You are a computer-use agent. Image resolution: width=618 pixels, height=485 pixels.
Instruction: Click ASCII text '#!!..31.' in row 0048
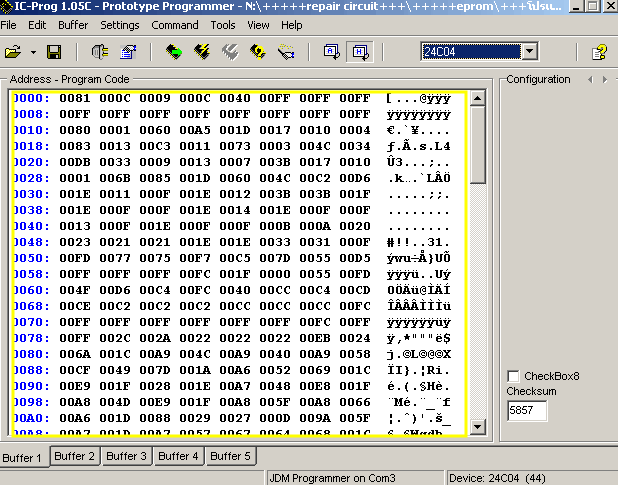418,242
